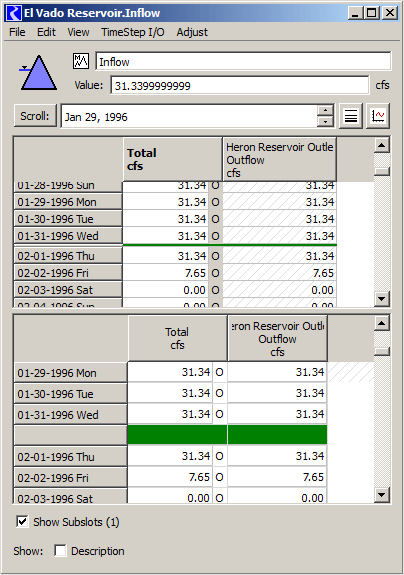
Task: Minimize the El Vado Reservoir.Inflow window
Action: tap(355, 13)
